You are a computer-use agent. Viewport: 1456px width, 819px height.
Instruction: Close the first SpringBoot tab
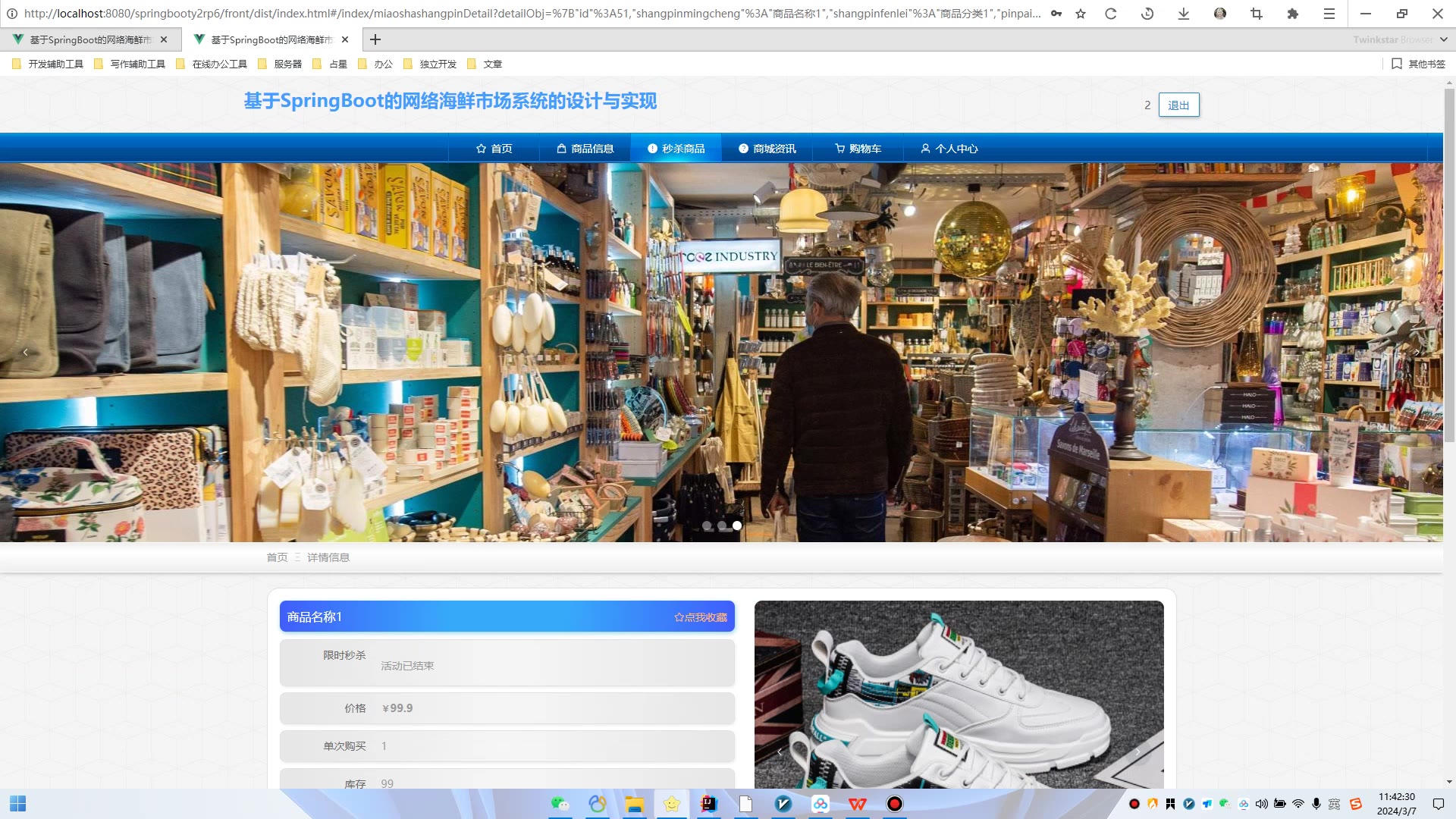[164, 39]
